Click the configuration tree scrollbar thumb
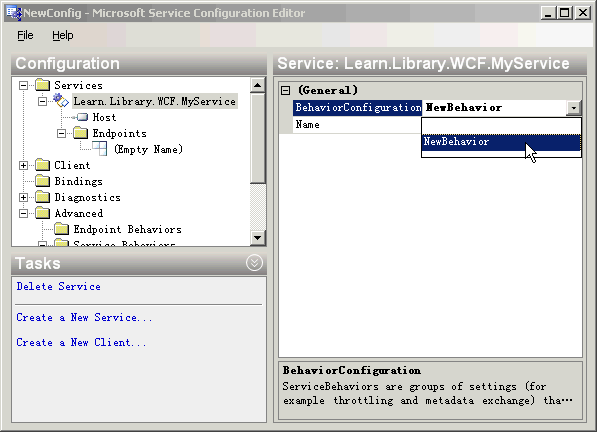The image size is (597, 432). point(258,138)
